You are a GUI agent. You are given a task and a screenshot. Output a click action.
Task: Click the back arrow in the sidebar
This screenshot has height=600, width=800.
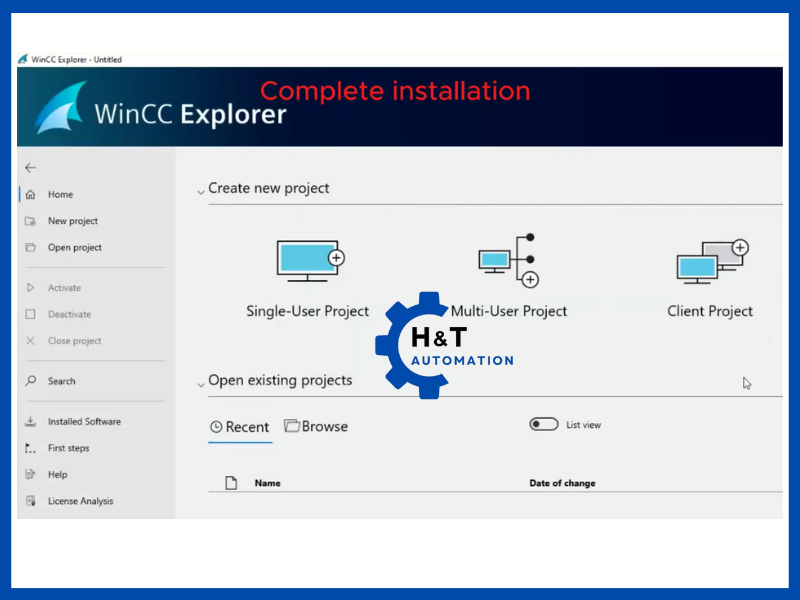pos(30,168)
